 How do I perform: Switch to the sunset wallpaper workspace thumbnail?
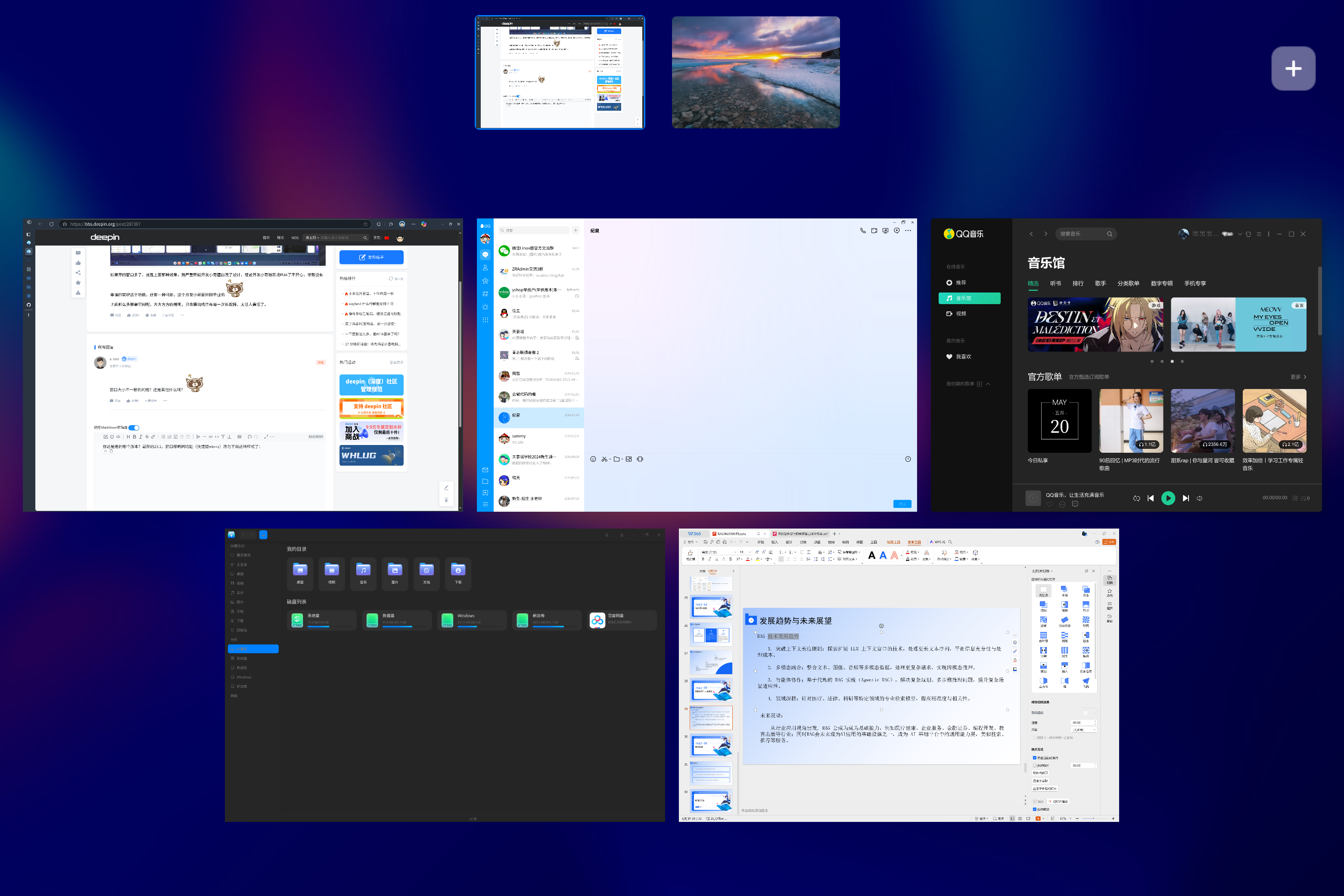[756, 72]
